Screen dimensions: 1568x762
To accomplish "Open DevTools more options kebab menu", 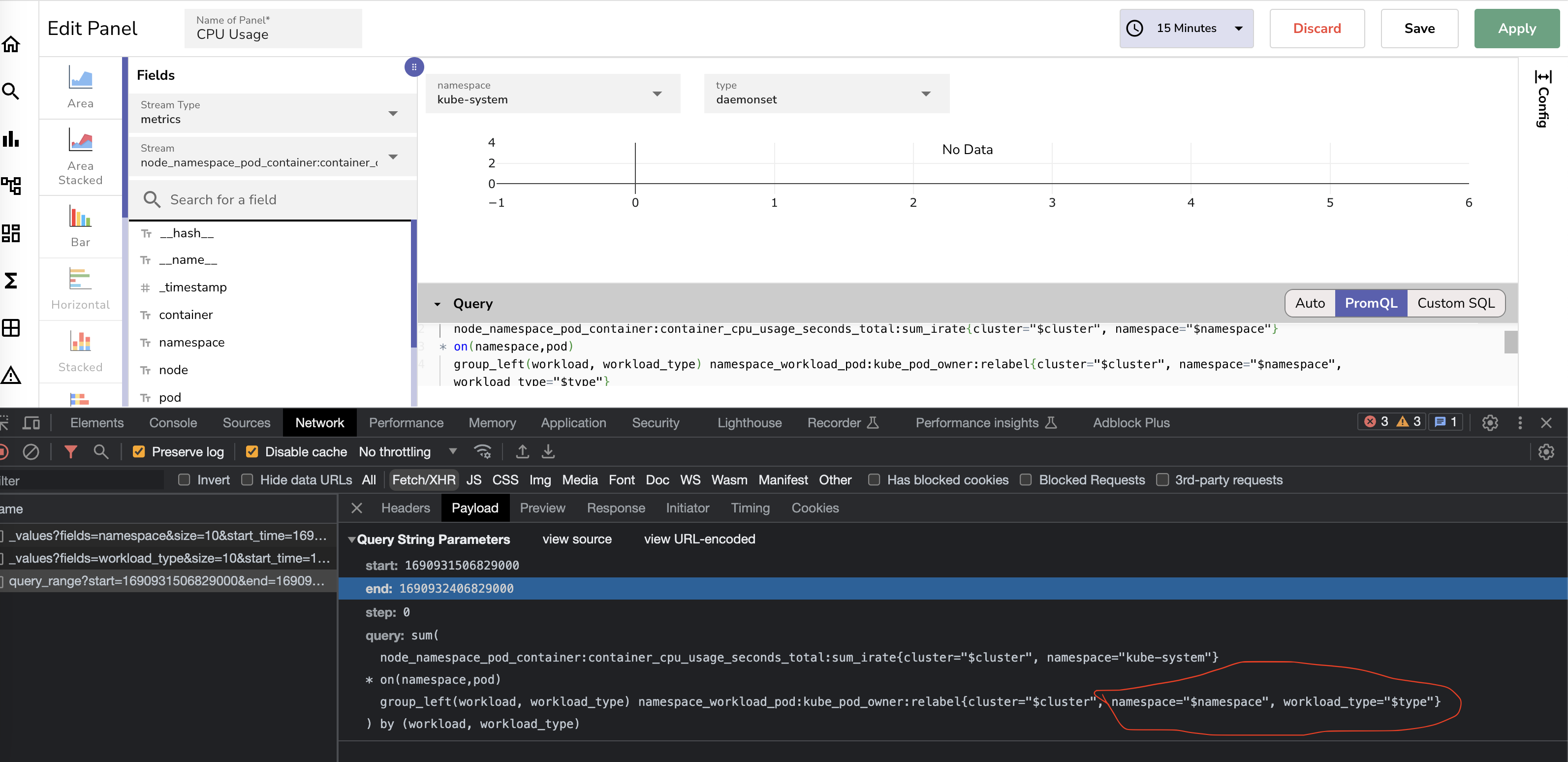I will tap(1520, 422).
